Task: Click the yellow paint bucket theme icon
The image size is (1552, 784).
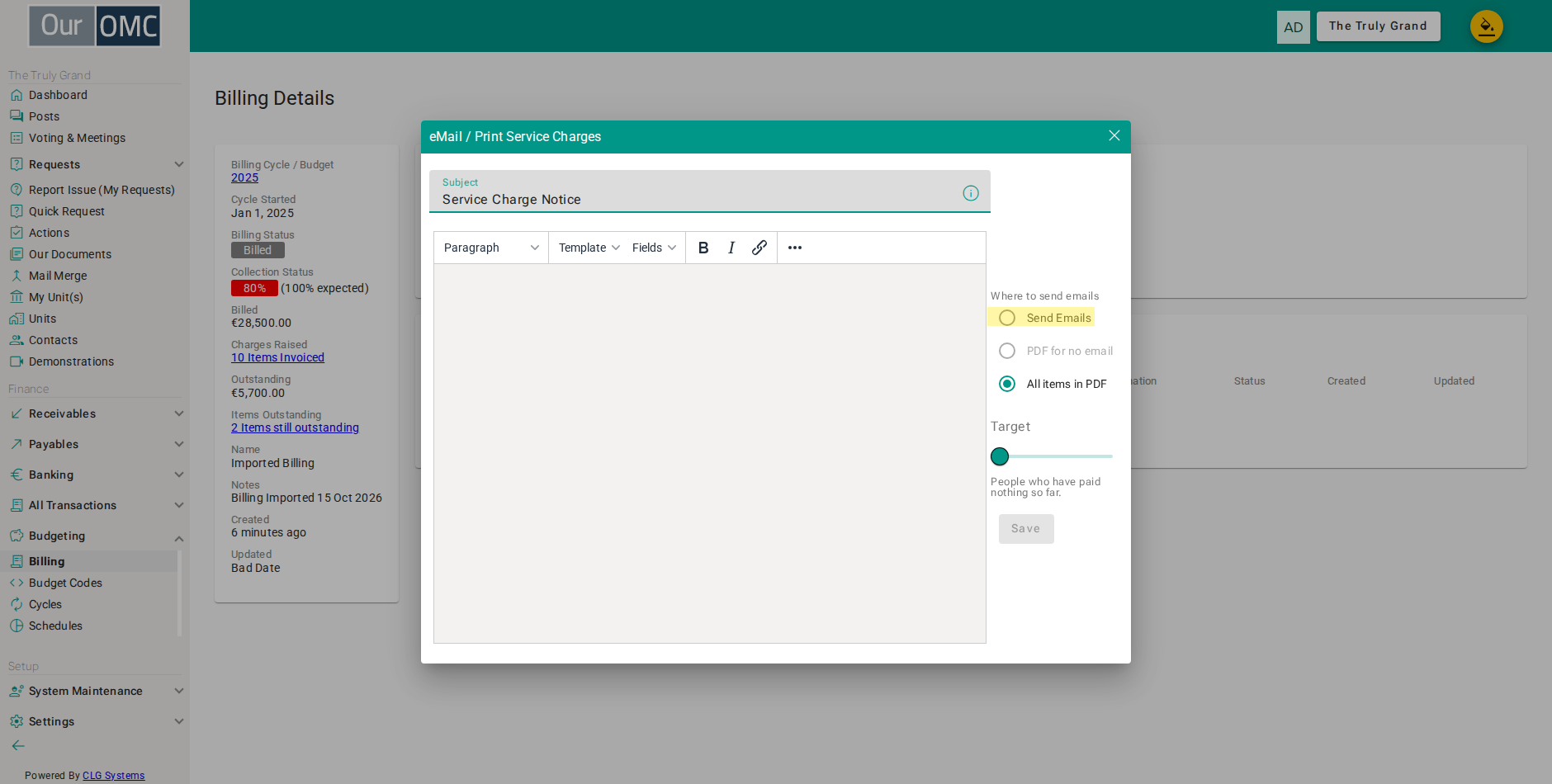Action: point(1486,26)
